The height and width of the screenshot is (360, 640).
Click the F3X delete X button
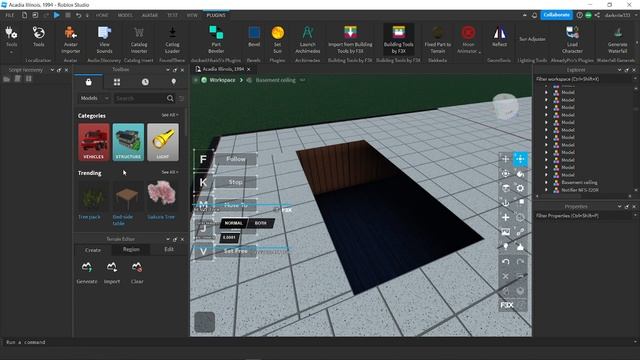click(505, 276)
